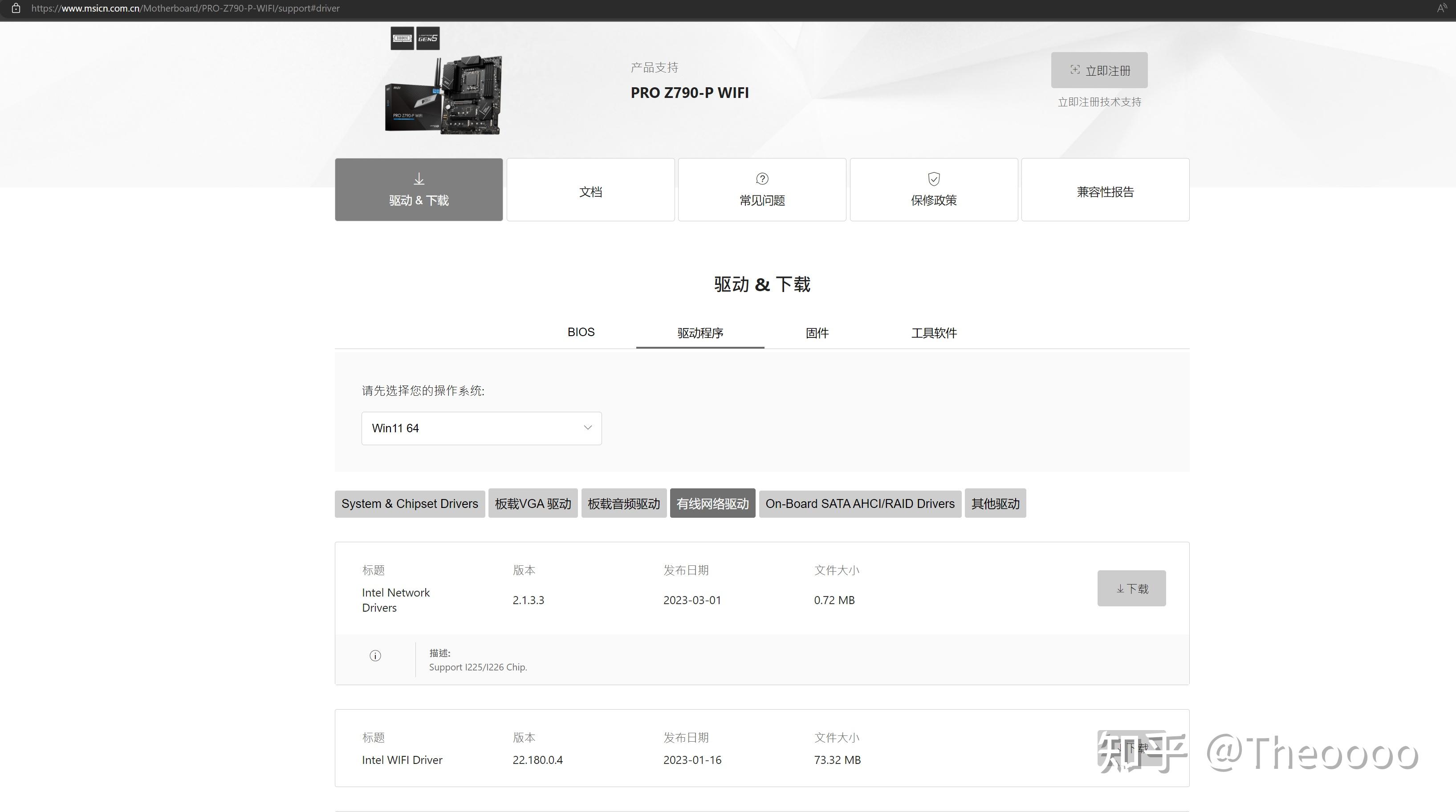Click the Intel Network Drivers title text
Screen dimensions: 1456x812
[x=396, y=600]
